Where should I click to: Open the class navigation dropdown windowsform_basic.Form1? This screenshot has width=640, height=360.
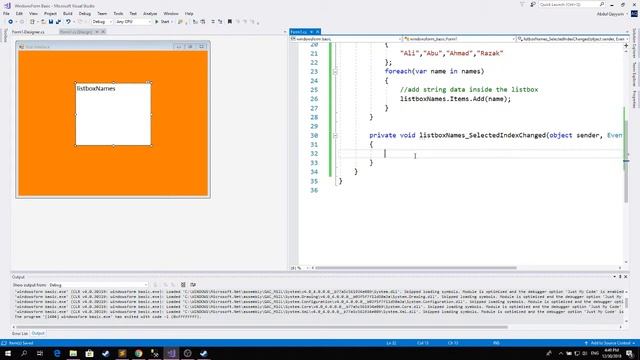[x=459, y=39]
